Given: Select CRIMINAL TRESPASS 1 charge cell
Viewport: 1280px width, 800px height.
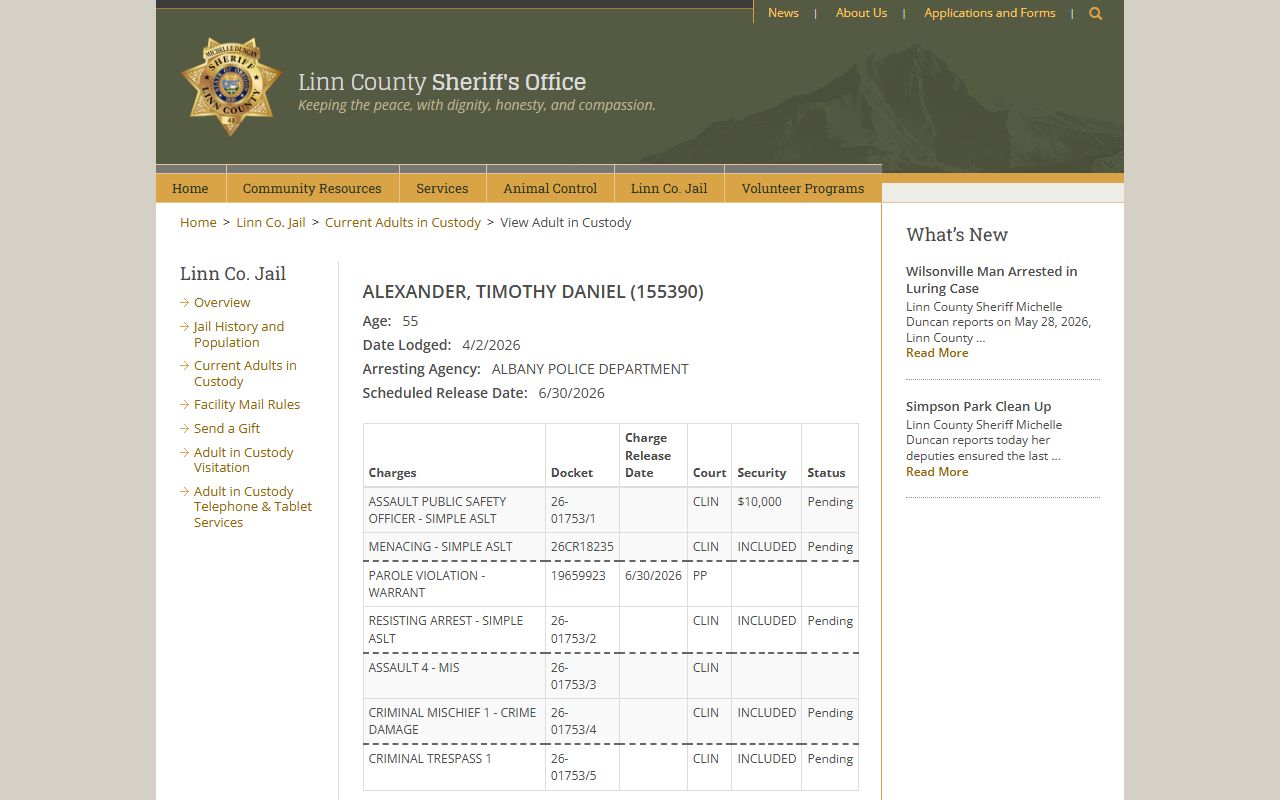Looking at the screenshot, I should click(x=454, y=767).
